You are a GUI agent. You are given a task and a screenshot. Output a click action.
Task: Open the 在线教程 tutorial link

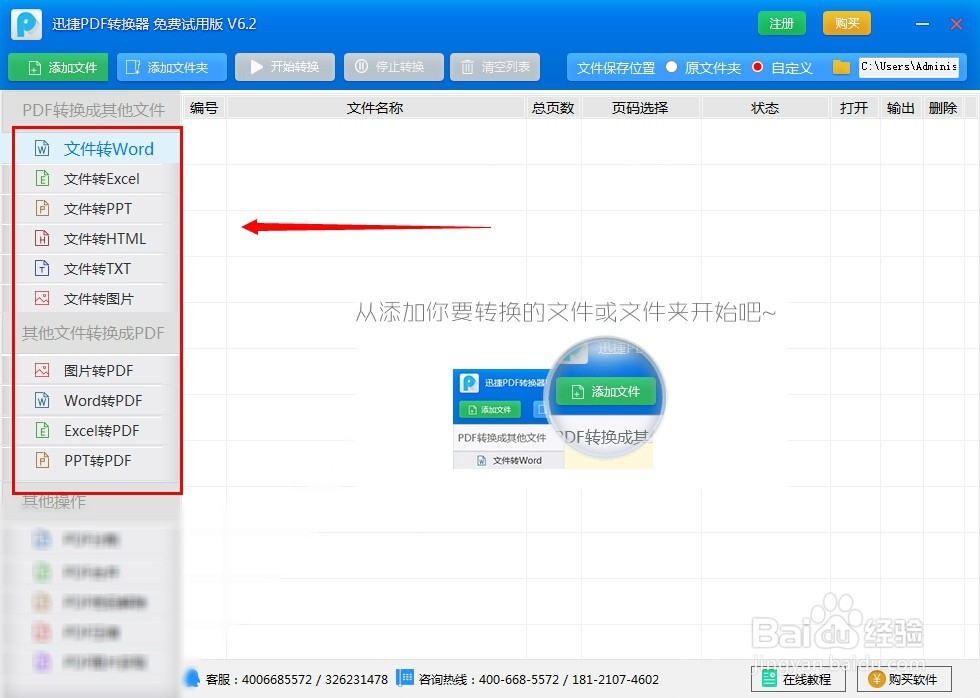[x=797, y=679]
